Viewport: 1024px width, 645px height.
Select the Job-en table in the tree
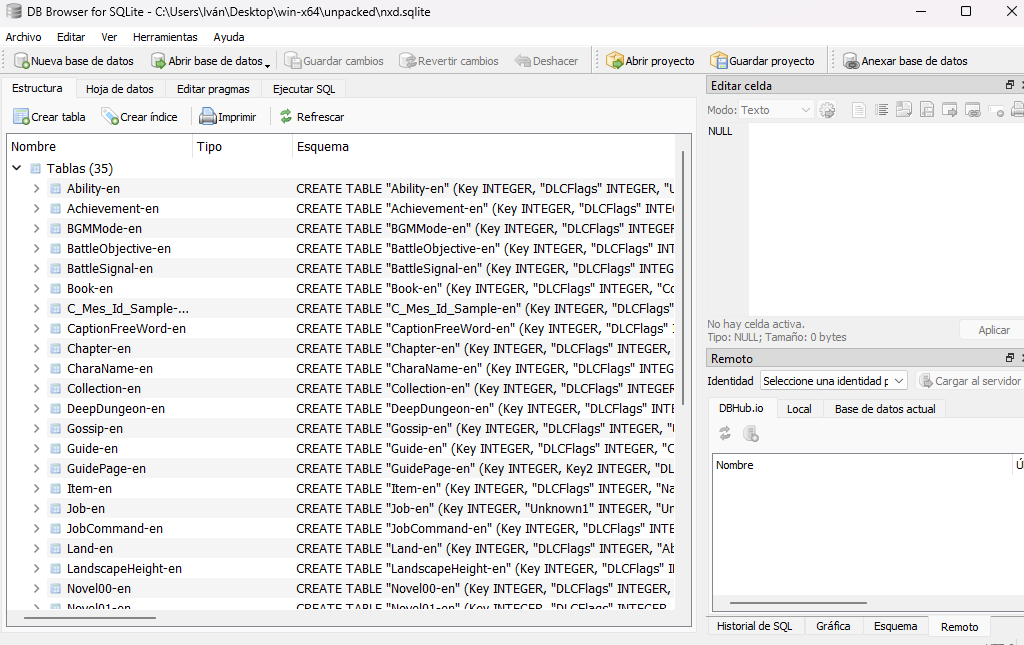tap(86, 509)
